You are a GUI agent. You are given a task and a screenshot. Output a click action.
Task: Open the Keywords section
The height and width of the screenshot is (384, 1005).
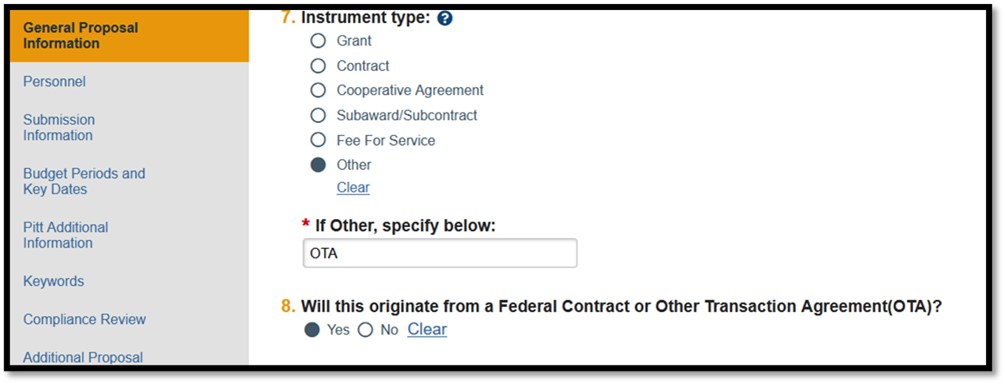click(x=54, y=281)
